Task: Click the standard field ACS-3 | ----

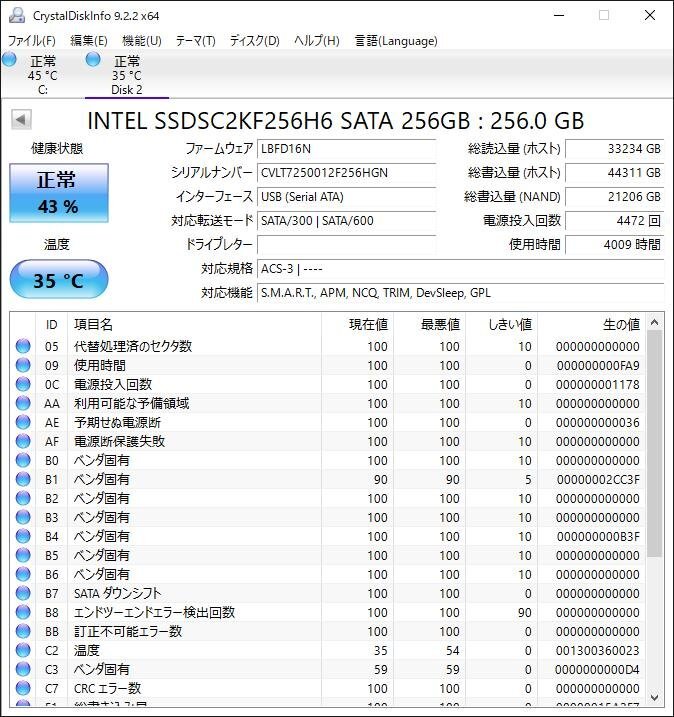Action: [x=460, y=269]
